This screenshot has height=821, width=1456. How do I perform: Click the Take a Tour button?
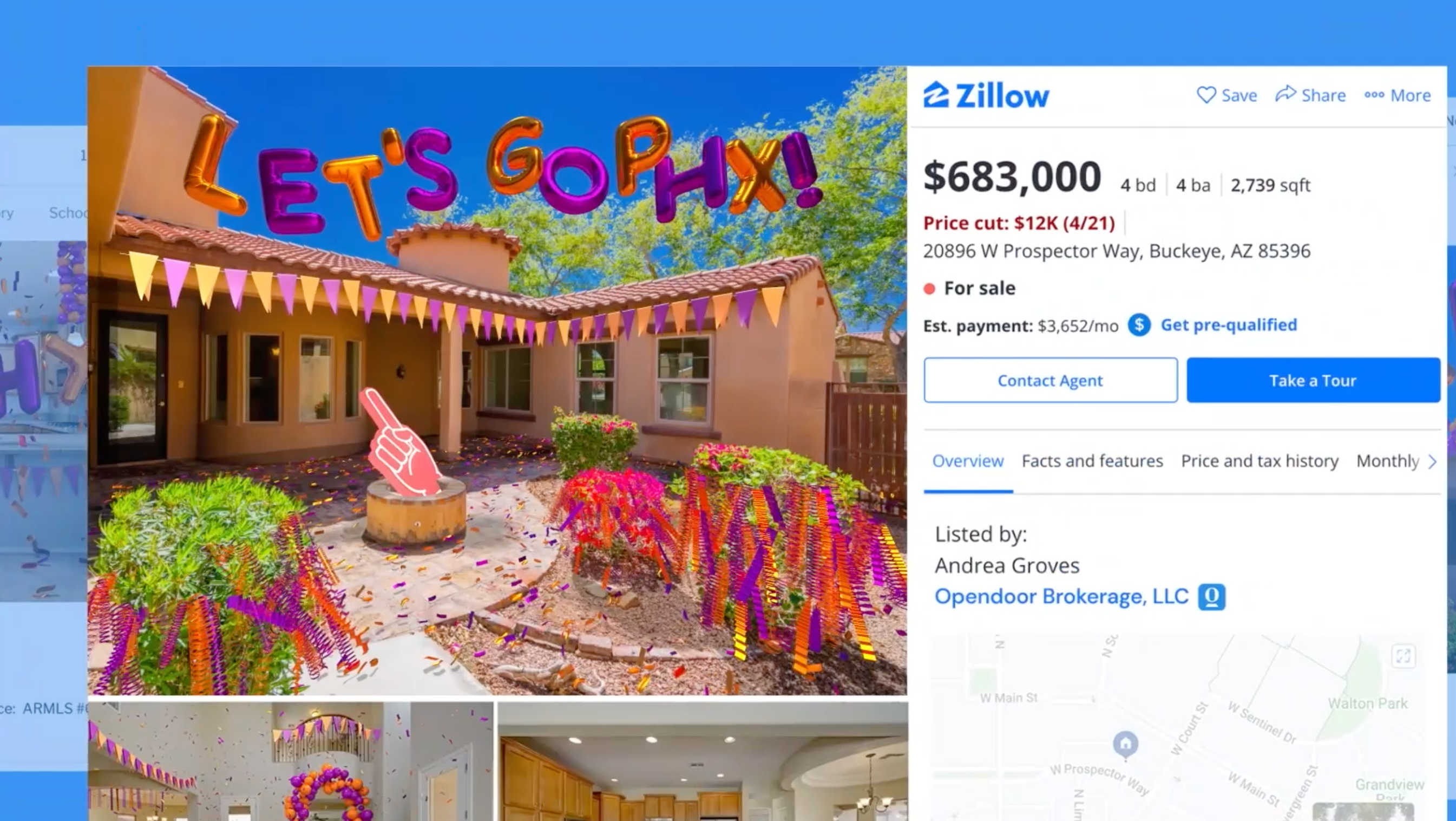tap(1313, 381)
